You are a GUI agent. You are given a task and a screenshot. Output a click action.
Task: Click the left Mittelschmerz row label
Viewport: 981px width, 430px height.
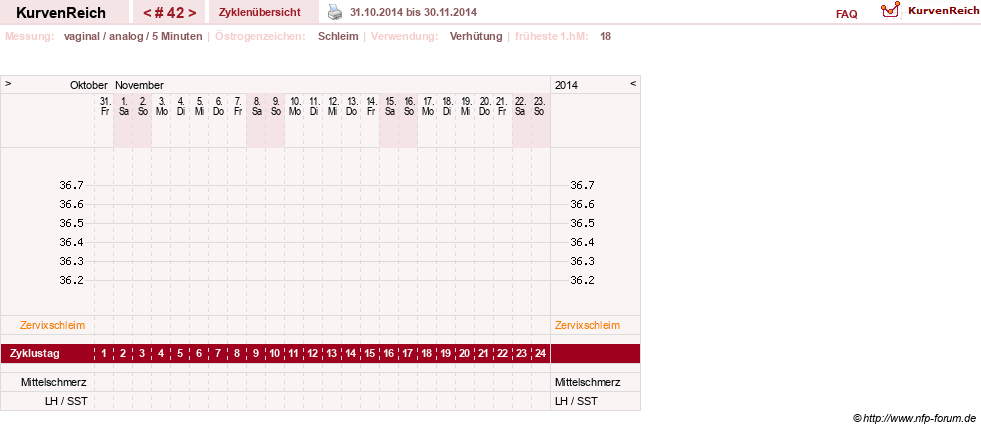[54, 382]
